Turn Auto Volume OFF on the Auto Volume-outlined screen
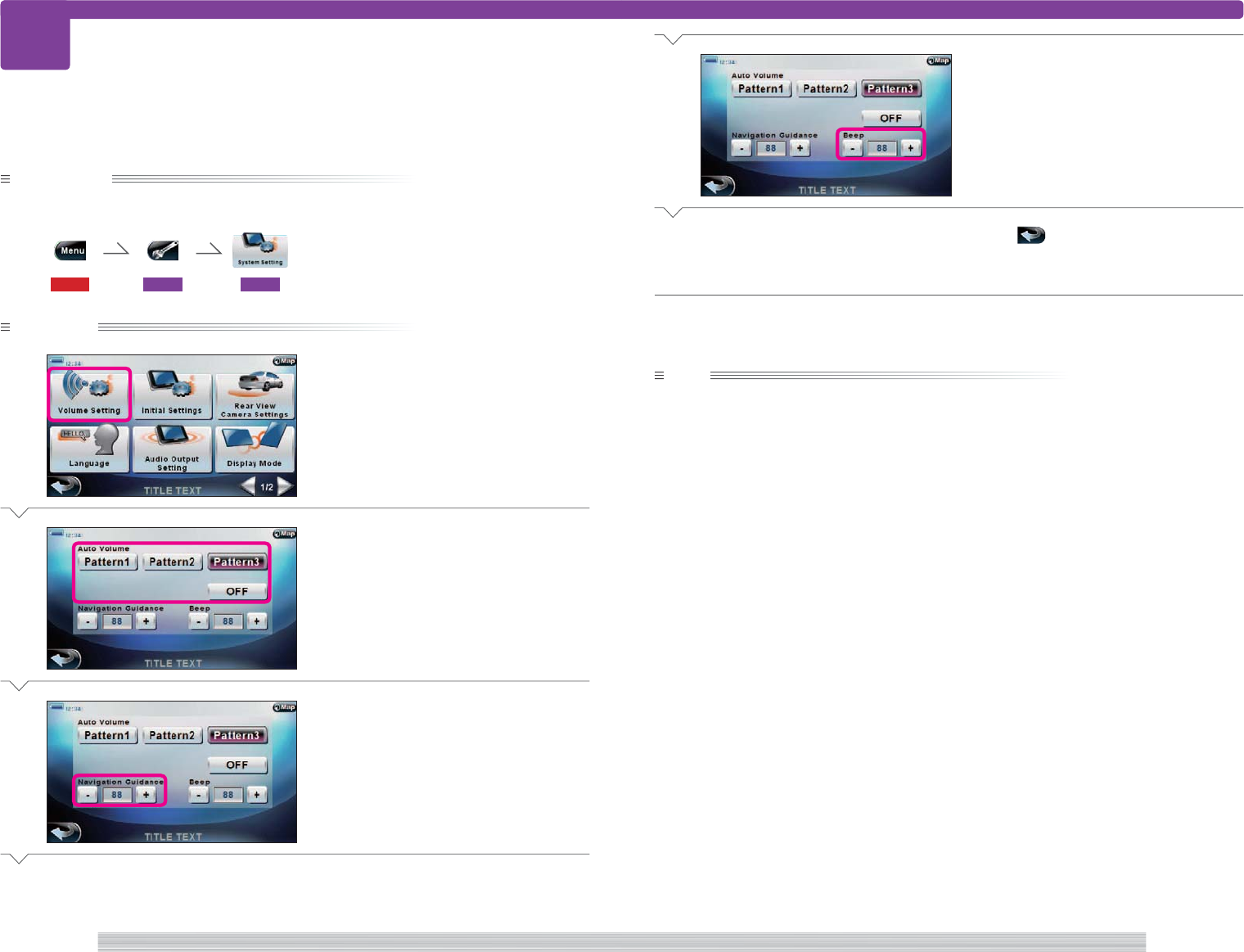 (x=237, y=591)
